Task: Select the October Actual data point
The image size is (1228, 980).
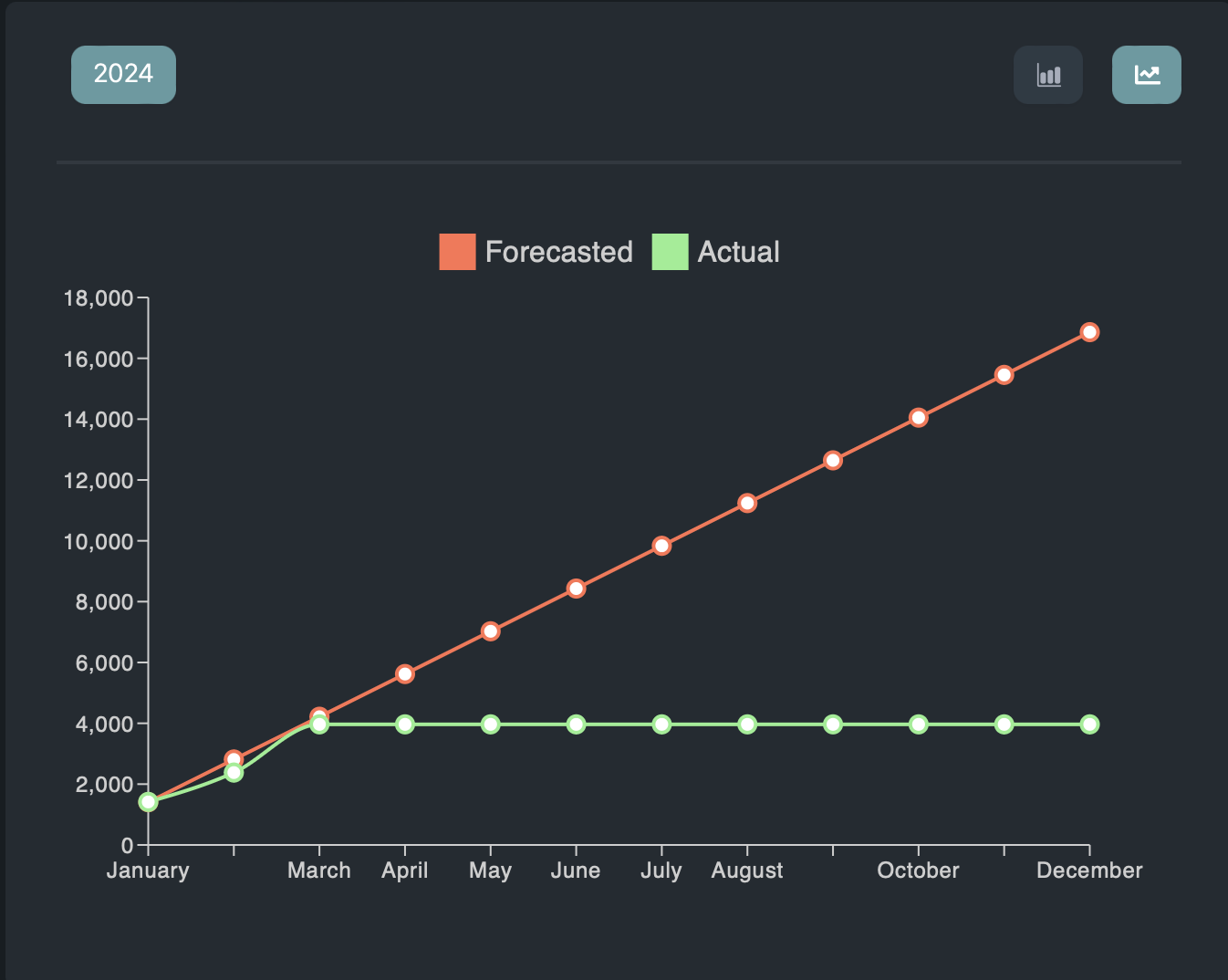Action: tap(919, 725)
